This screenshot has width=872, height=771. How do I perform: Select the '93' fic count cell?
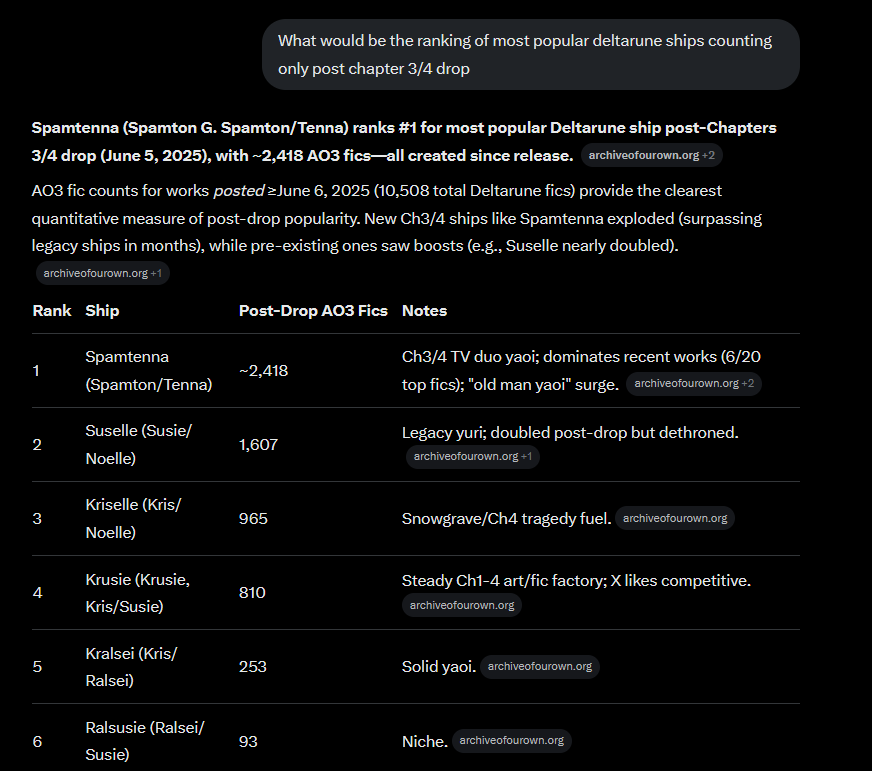[x=248, y=741]
